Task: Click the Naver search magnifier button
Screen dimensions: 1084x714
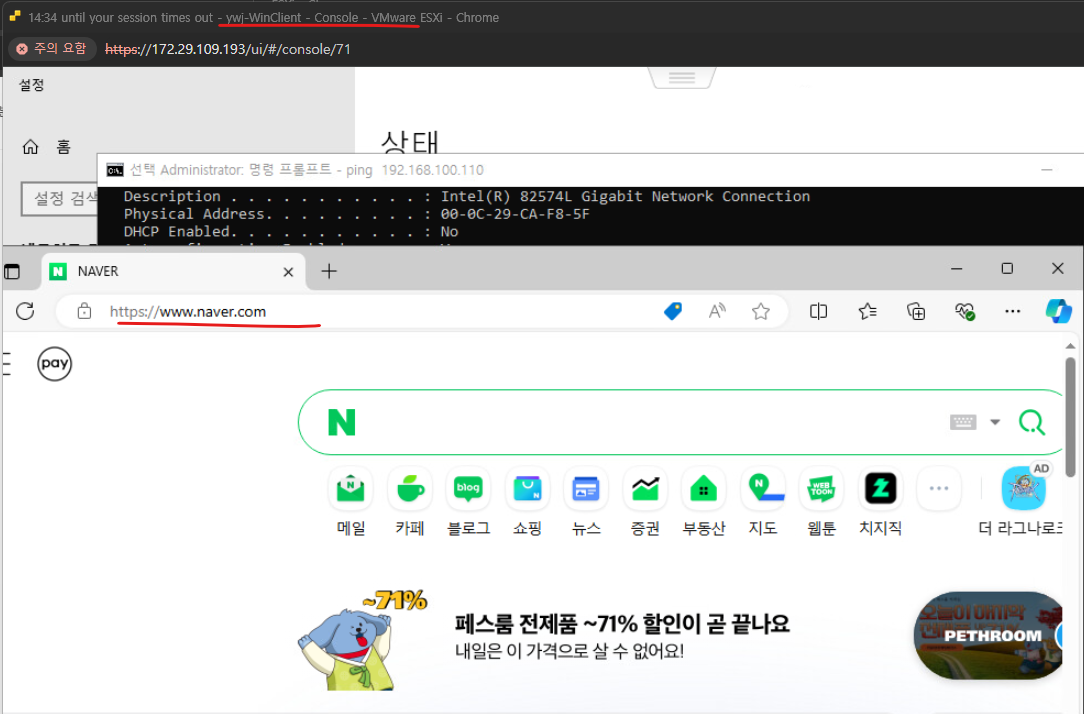Action: (x=1031, y=422)
